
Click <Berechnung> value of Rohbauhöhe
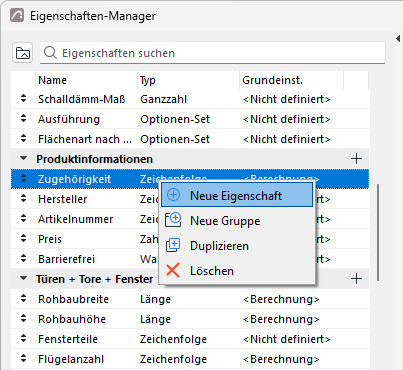pos(281,319)
